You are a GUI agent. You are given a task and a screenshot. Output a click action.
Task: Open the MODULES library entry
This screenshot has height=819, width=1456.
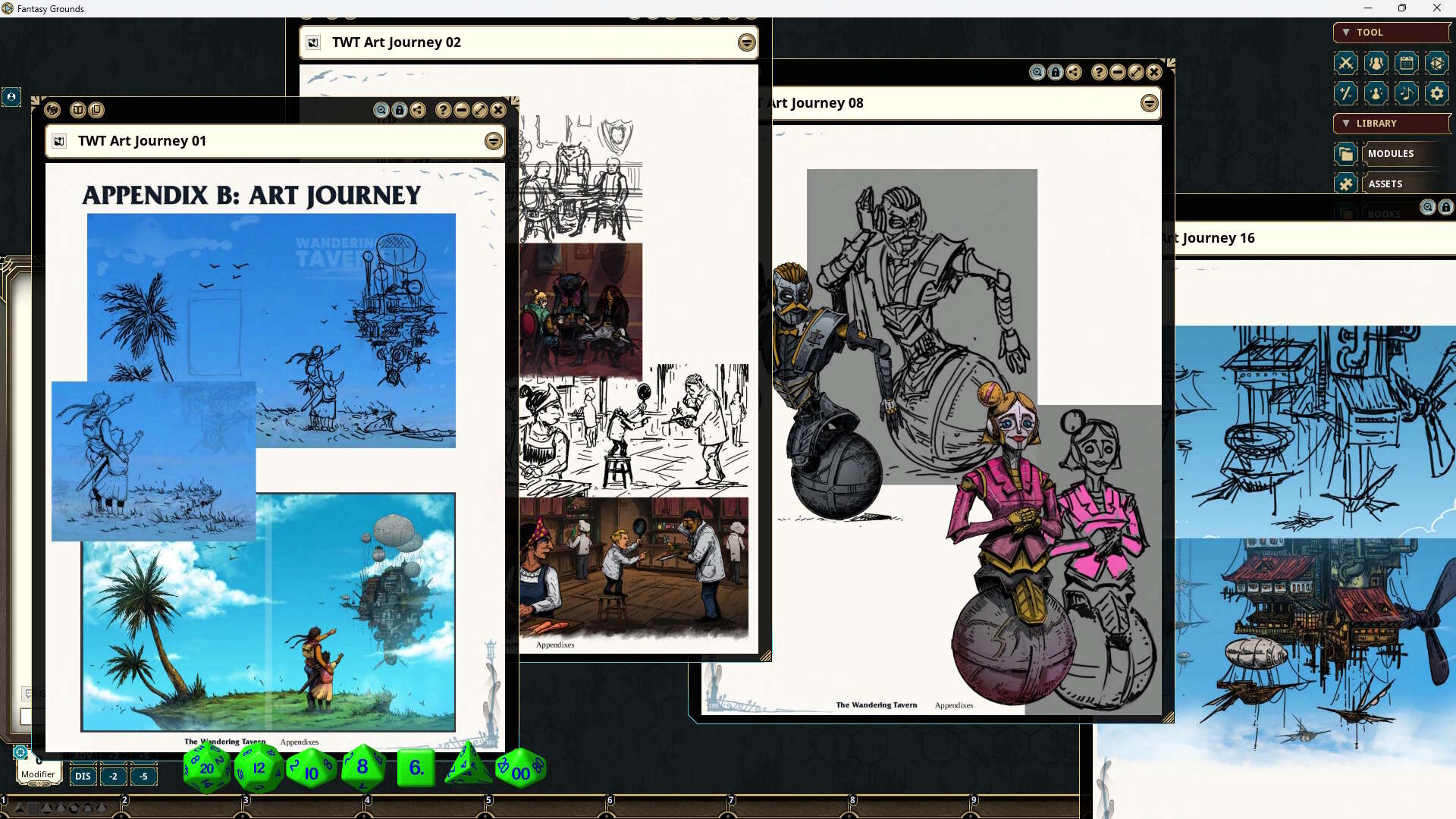(1407, 154)
